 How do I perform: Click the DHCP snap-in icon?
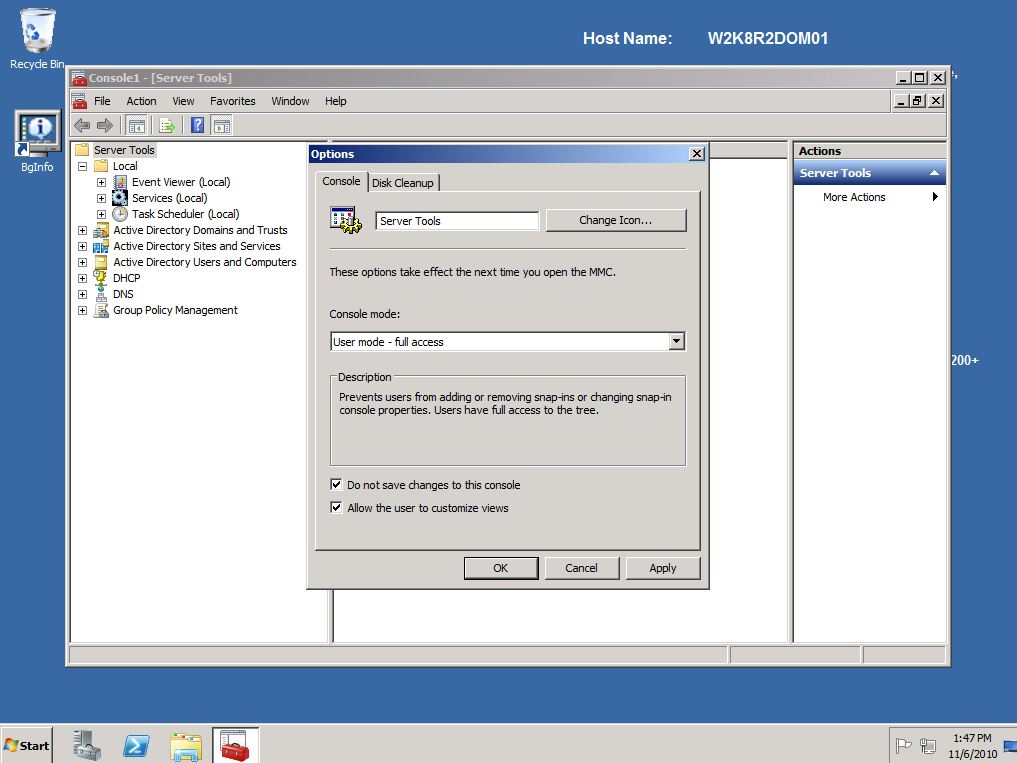pos(101,278)
